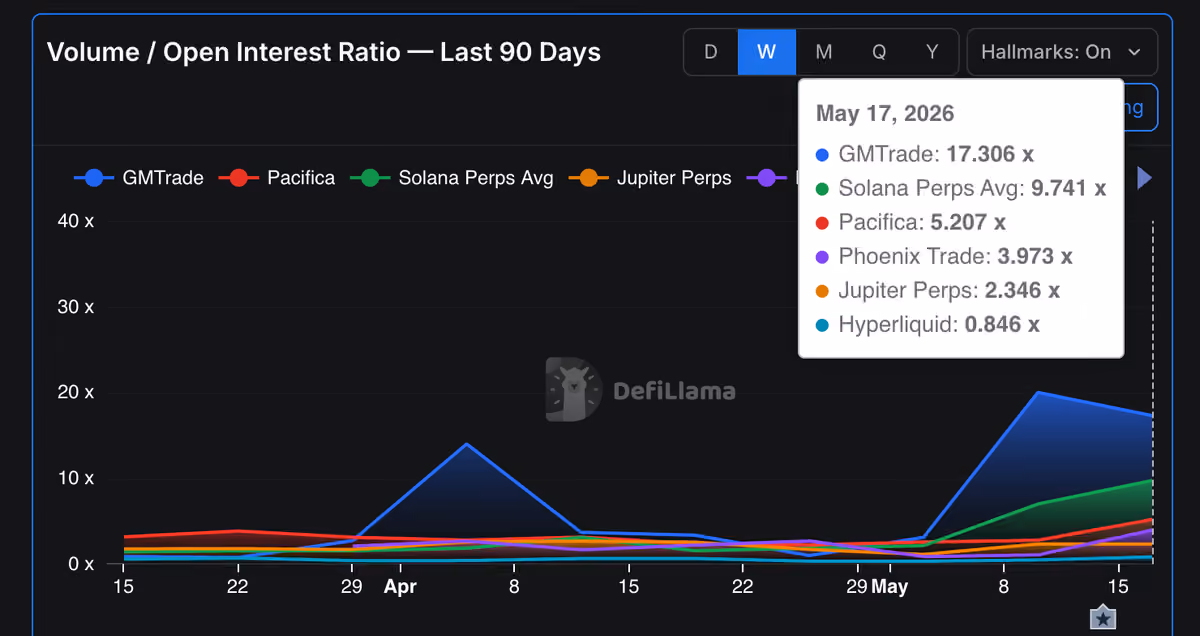1200x636 pixels.
Task: Switch to yearly Y grouping
Action: tap(932, 52)
